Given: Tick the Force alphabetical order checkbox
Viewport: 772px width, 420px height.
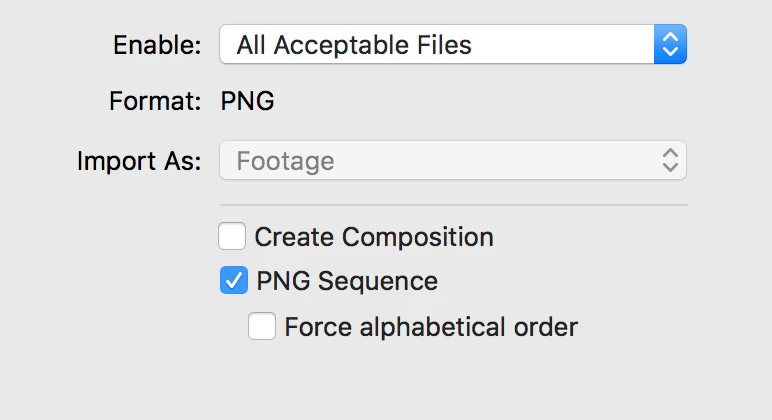Looking at the screenshot, I should click(x=262, y=326).
